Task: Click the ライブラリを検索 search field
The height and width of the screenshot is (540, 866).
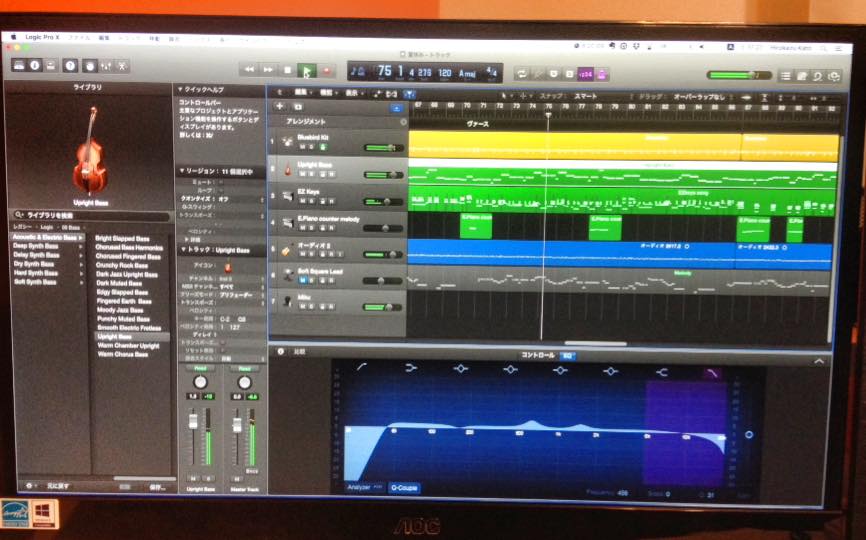Action: [x=91, y=215]
